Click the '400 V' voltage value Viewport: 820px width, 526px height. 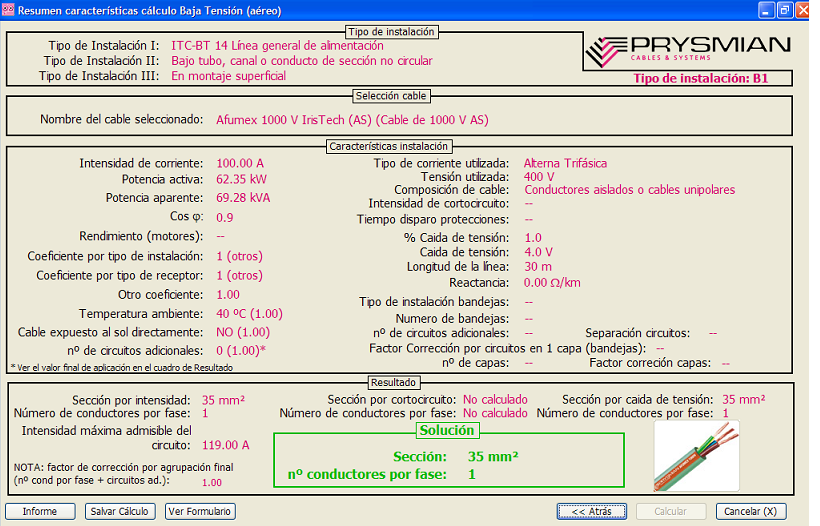point(539,177)
